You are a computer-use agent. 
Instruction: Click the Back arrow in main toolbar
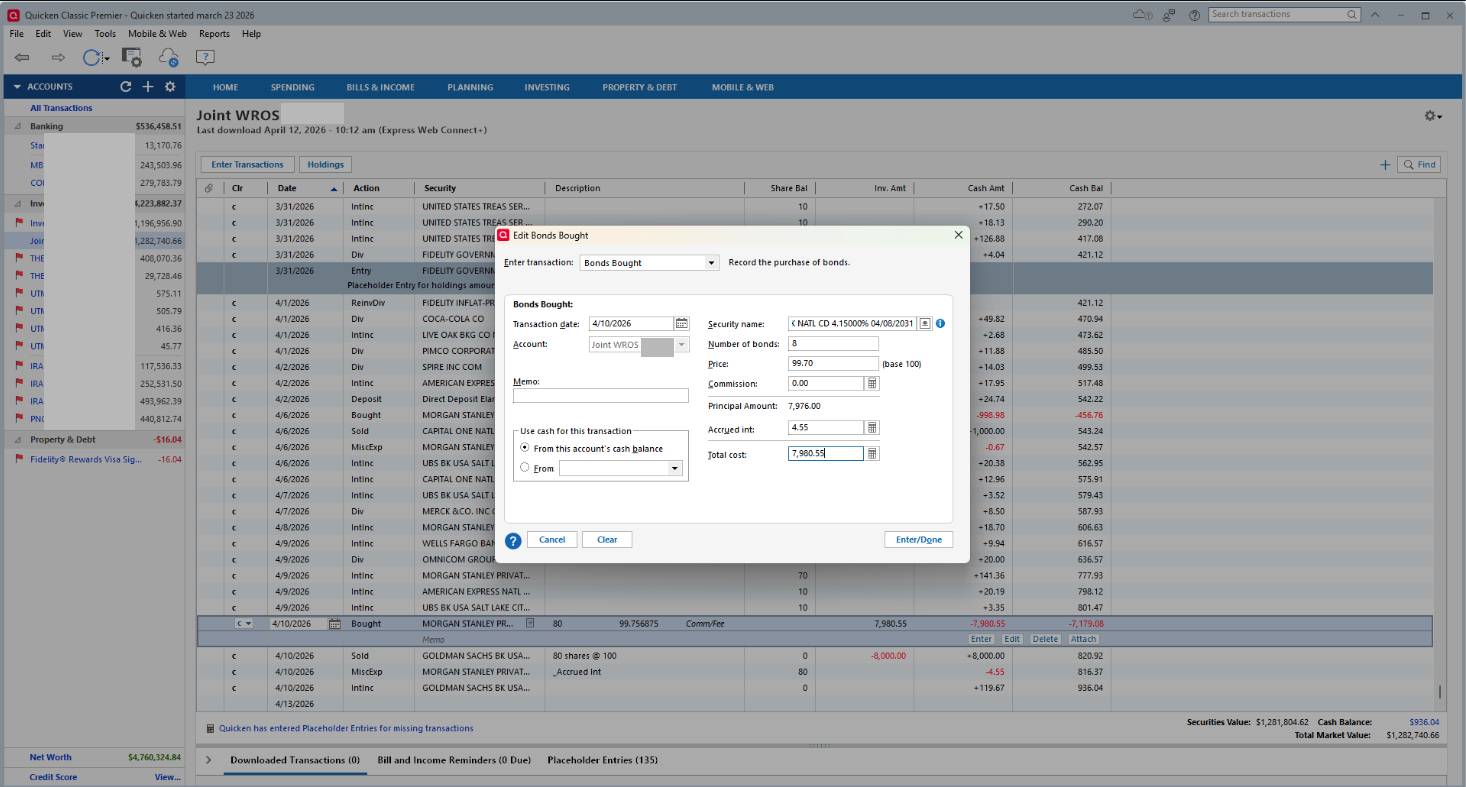tap(22, 58)
